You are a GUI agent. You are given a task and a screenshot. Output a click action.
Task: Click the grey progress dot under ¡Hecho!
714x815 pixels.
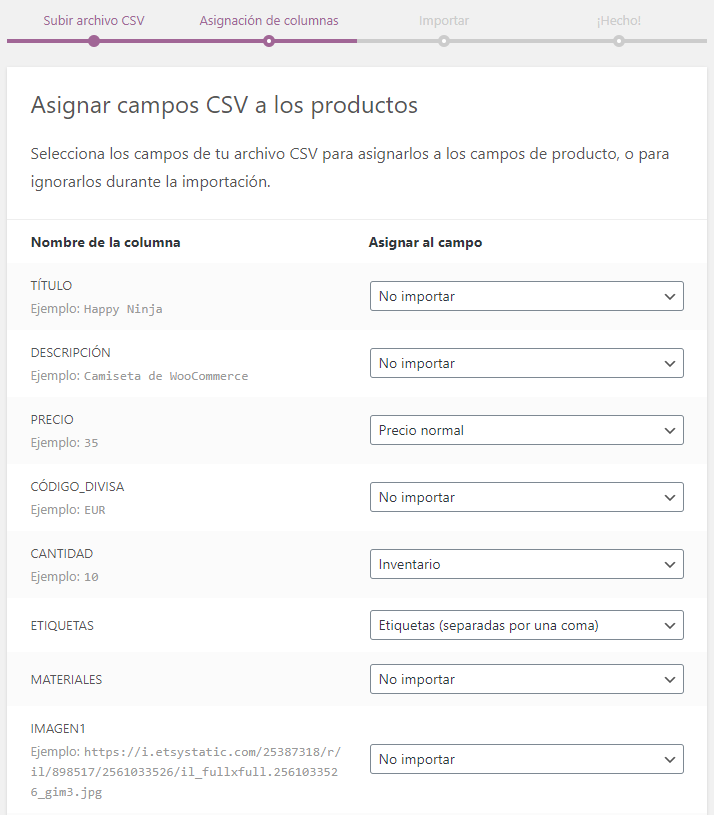(x=619, y=41)
